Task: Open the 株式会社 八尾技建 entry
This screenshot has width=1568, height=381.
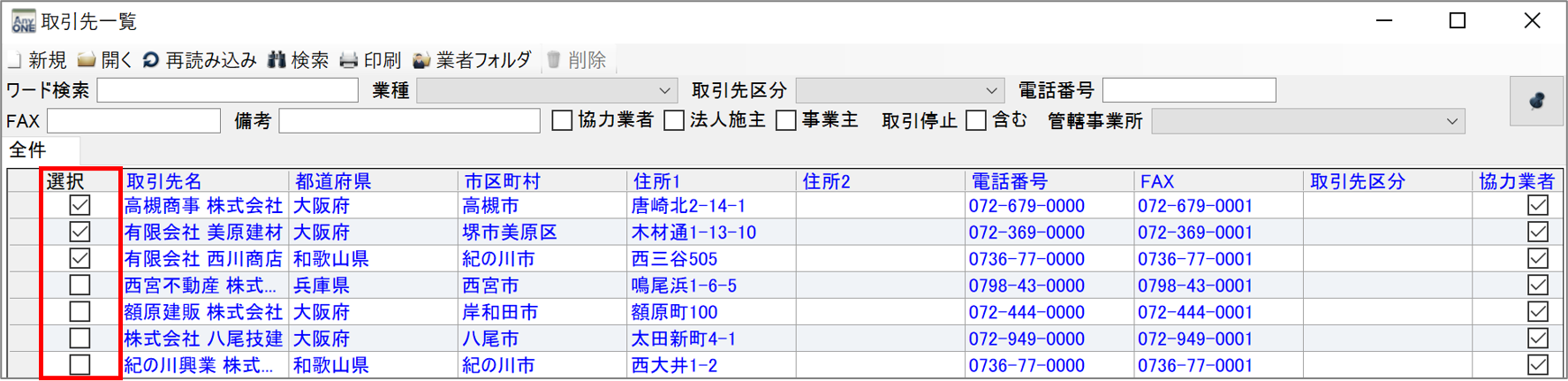Action: [203, 339]
